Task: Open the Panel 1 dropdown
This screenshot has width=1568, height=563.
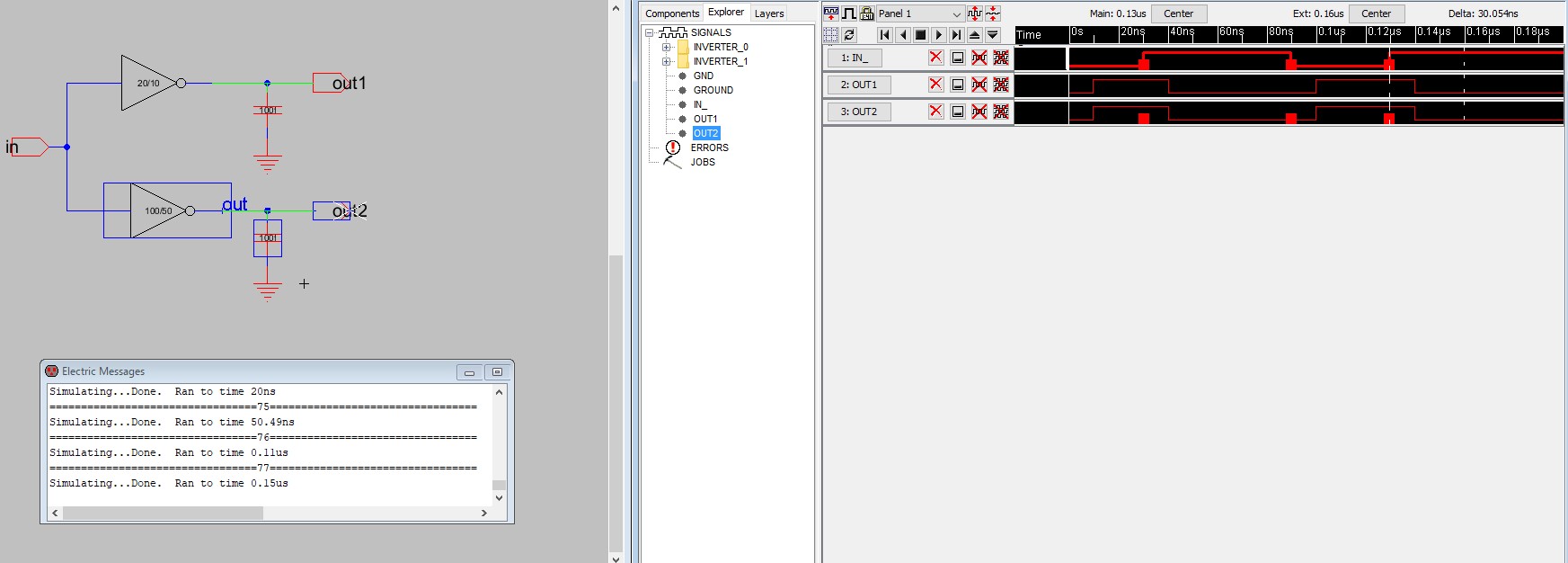Action: (956, 13)
